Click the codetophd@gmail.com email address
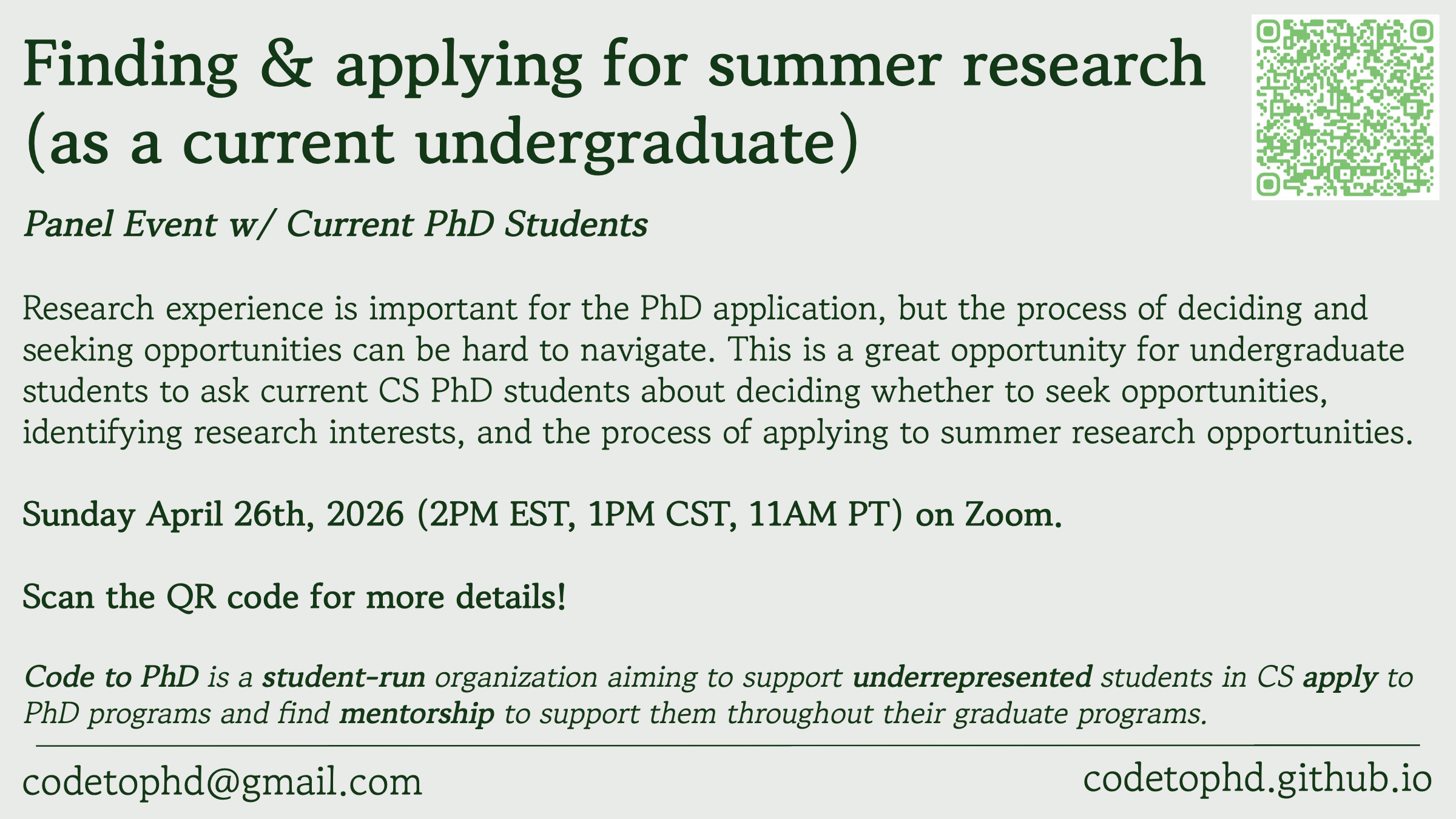 coord(222,781)
